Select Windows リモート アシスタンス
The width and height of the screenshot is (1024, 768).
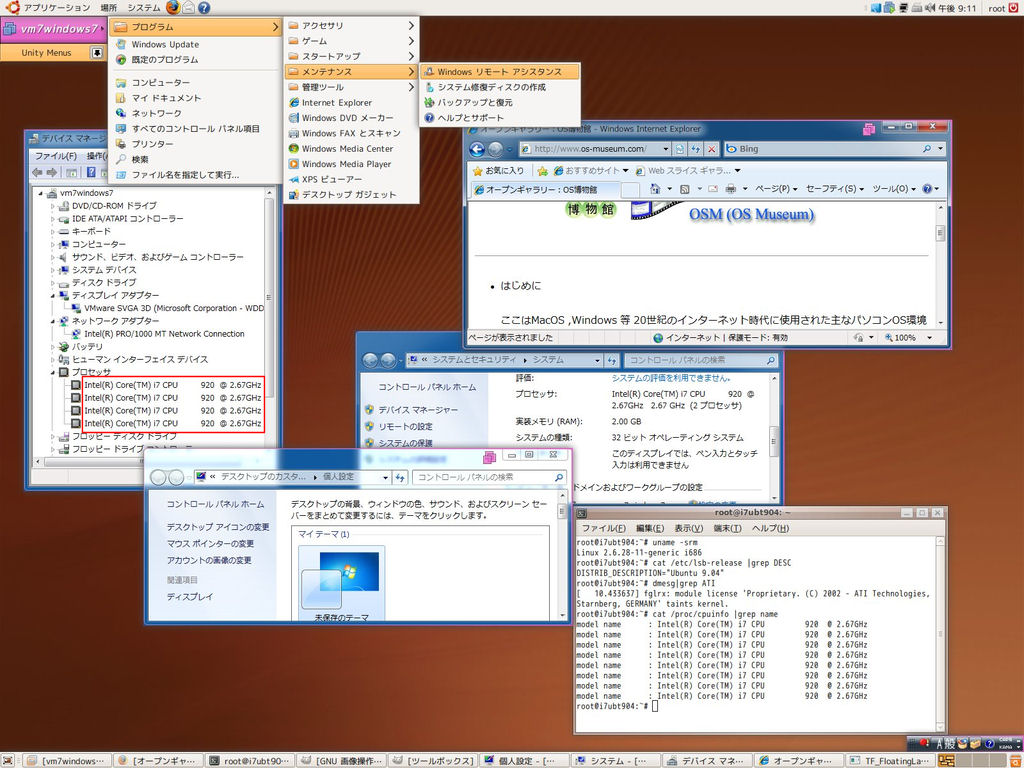(500, 72)
